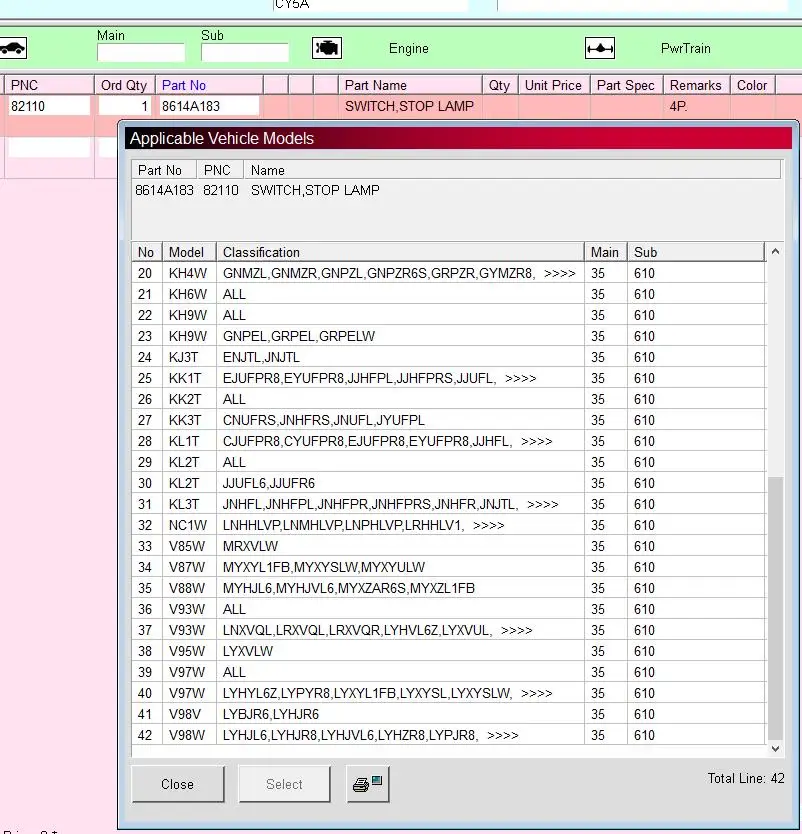Click the Engine category icon
This screenshot has width=802, height=834.
(x=327, y=48)
